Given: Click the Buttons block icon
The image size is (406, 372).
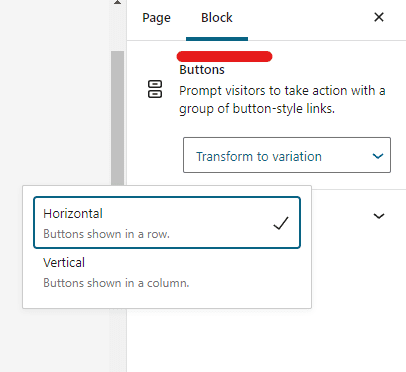Looking at the screenshot, I should coord(155,89).
